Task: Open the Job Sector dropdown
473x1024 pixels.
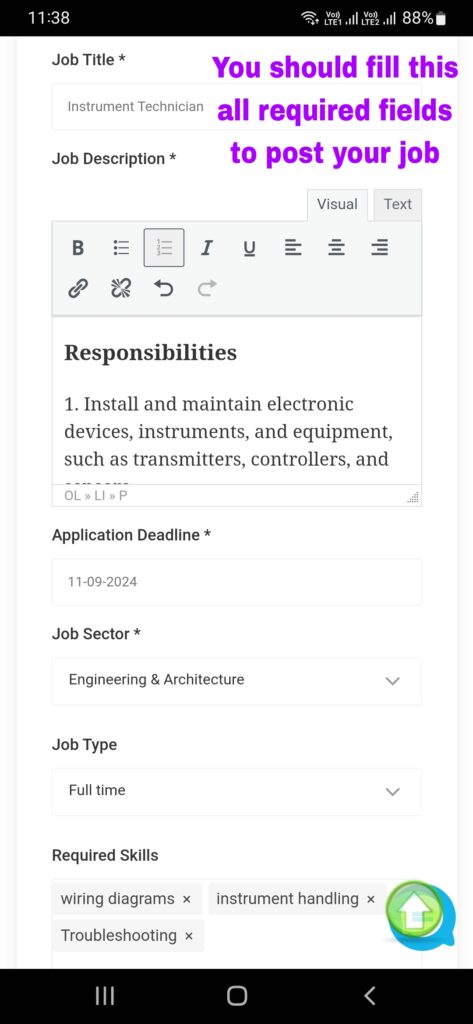Action: click(x=236, y=680)
